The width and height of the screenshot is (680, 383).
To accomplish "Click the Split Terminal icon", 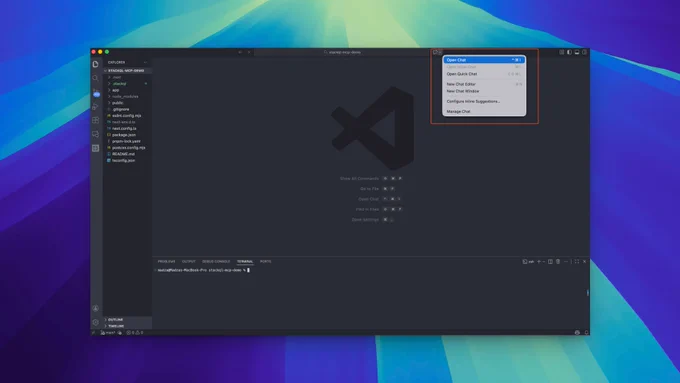I will pos(550,262).
